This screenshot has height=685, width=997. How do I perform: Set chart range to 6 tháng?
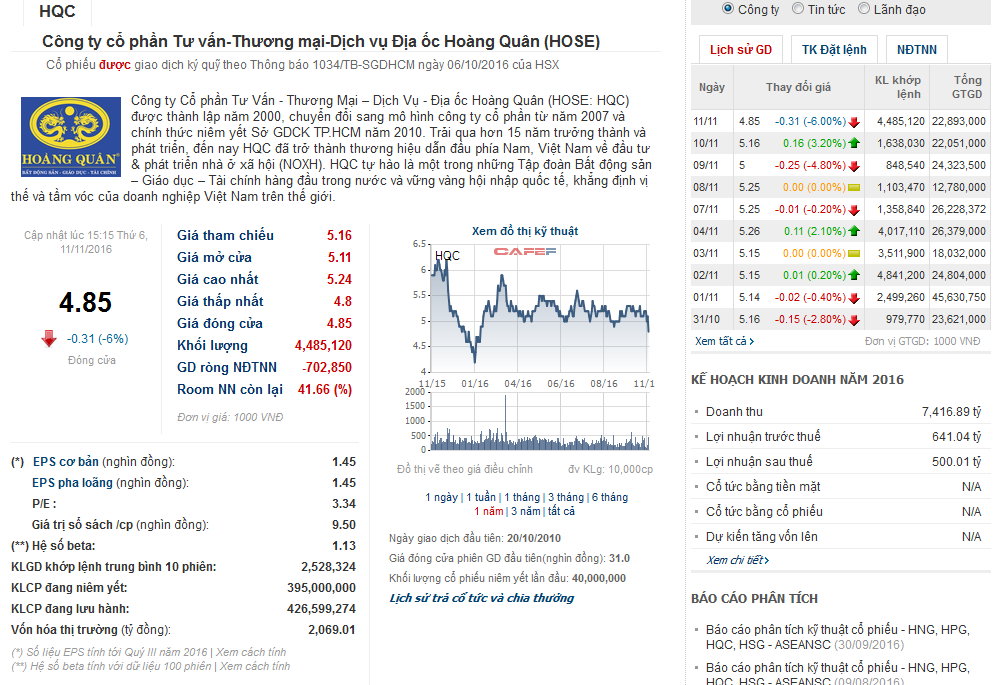coord(610,497)
